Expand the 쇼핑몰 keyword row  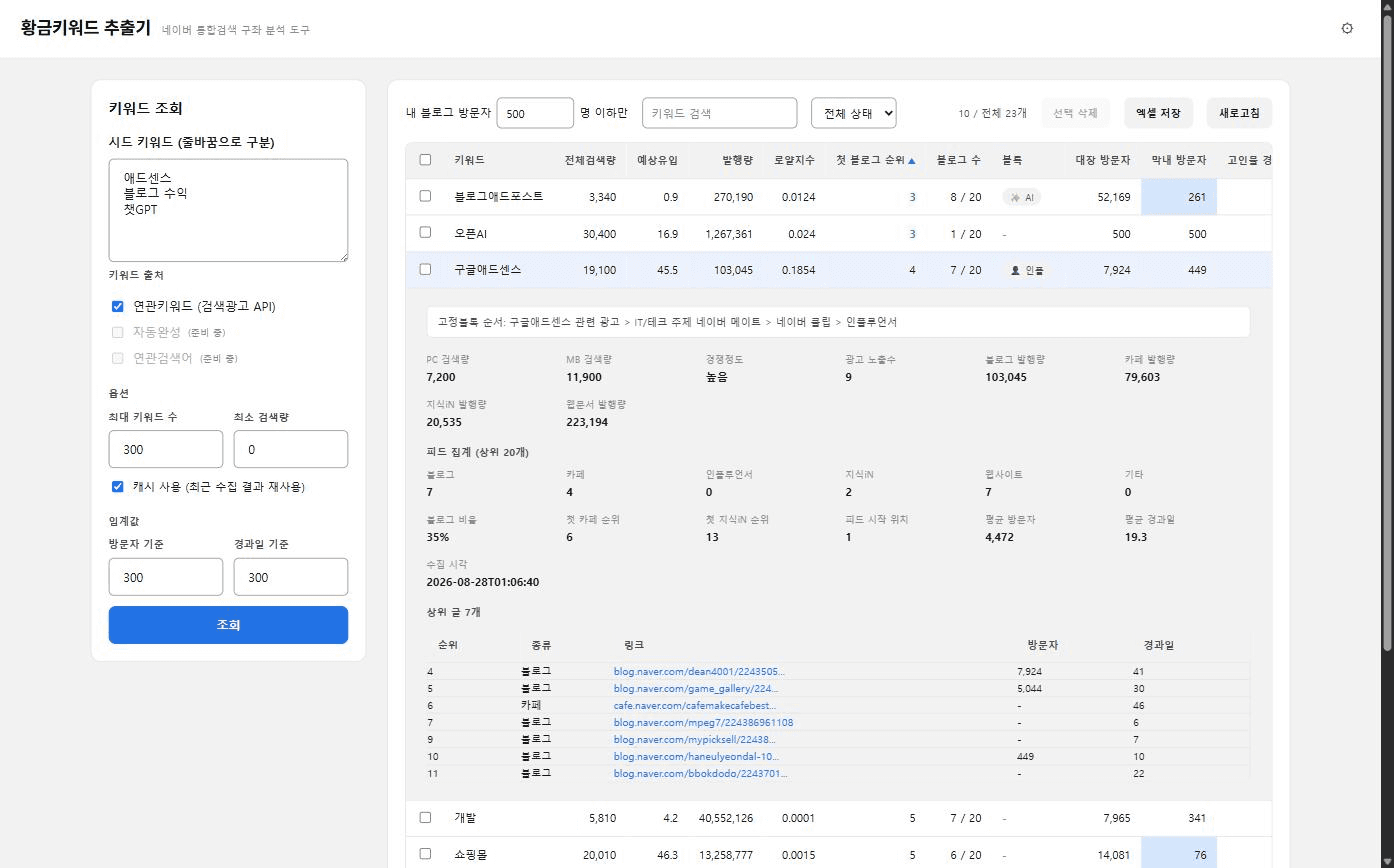[x=838, y=853]
